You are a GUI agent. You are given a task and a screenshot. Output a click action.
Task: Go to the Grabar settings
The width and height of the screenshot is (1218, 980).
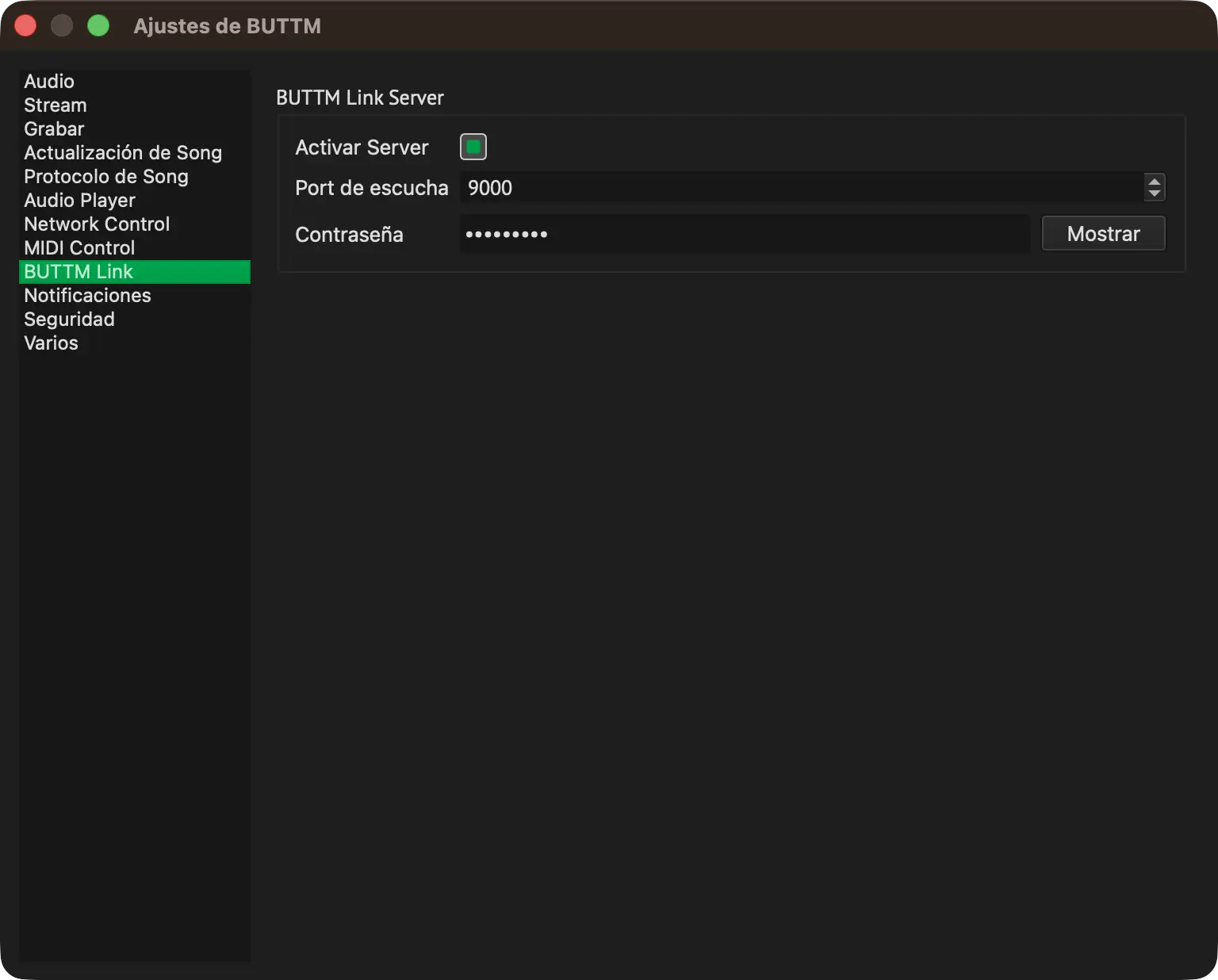[134, 129]
